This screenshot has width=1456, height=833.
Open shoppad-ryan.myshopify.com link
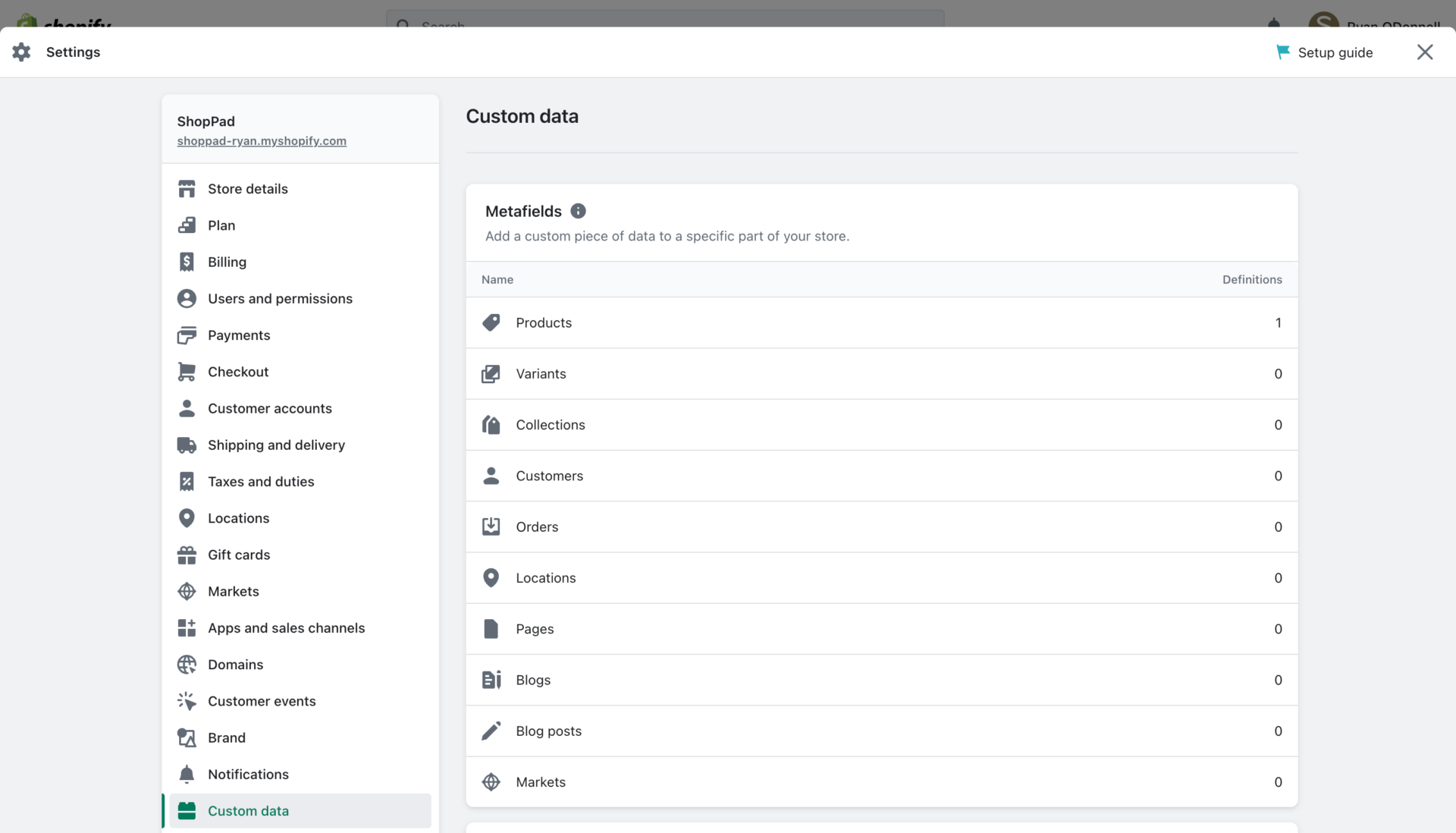coord(262,141)
